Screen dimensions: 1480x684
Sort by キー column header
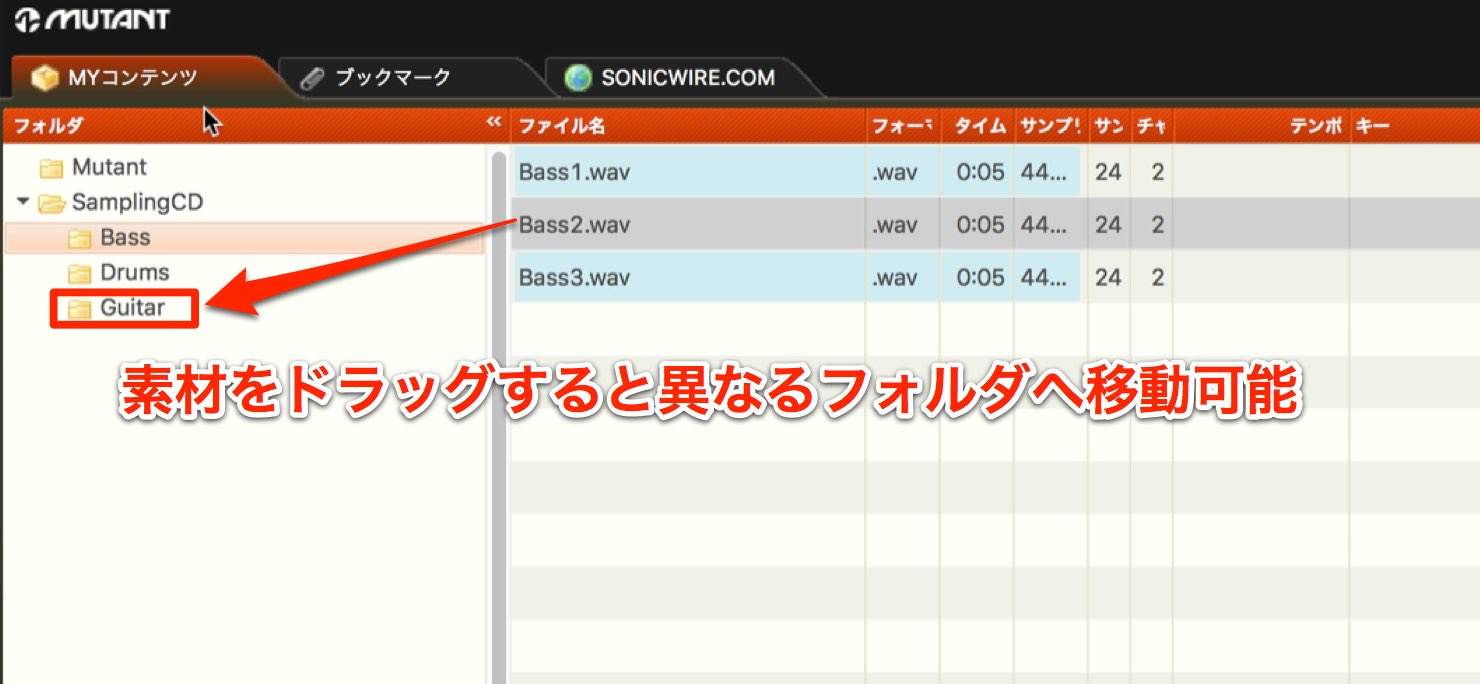1414,125
